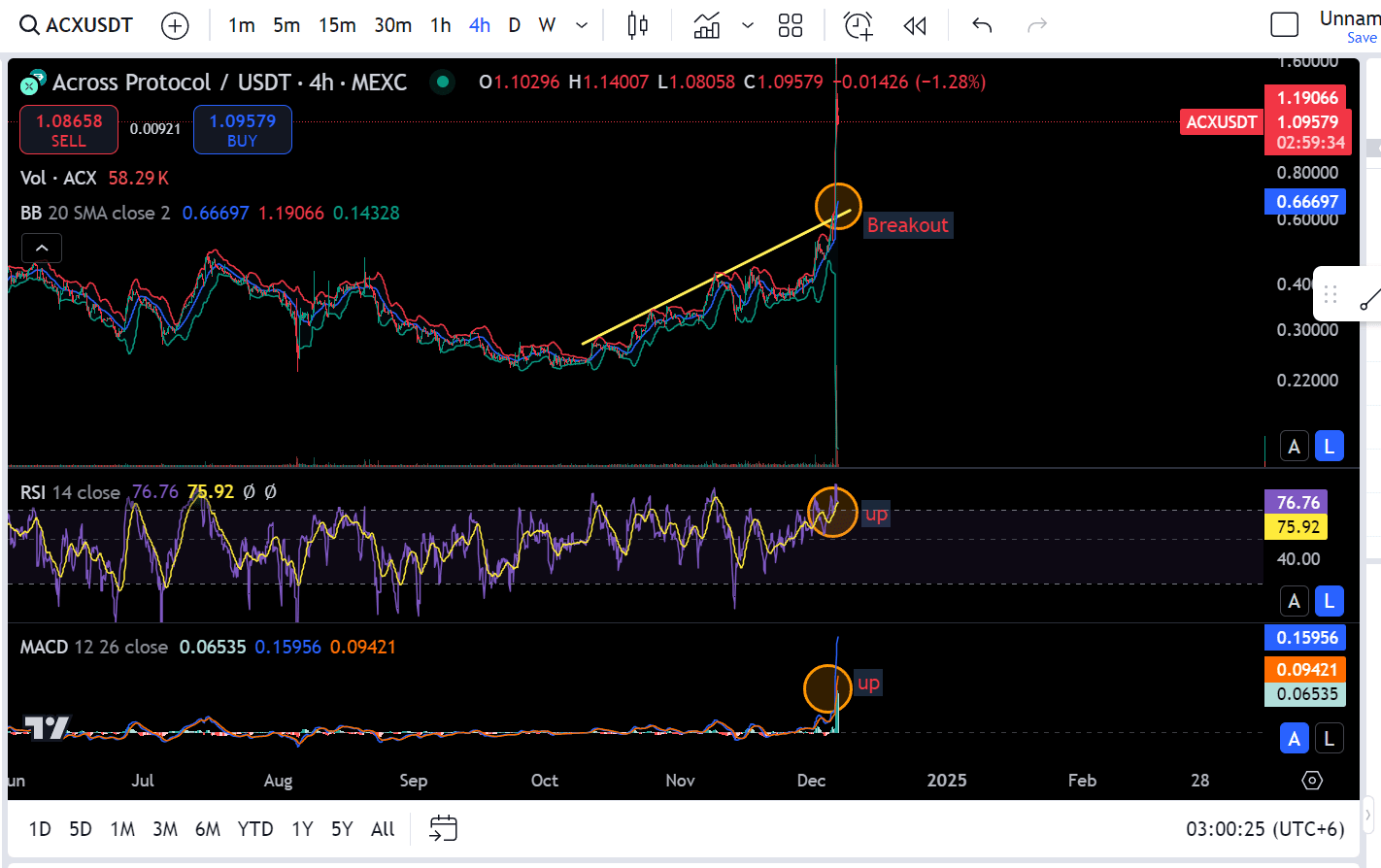1381x868 pixels.
Task: Toggle log scale L on price pane
Action: pyautogui.click(x=1329, y=447)
